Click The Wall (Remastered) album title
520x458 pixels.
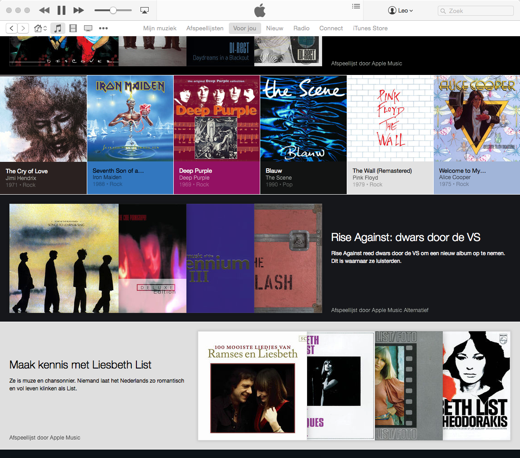[x=382, y=171]
